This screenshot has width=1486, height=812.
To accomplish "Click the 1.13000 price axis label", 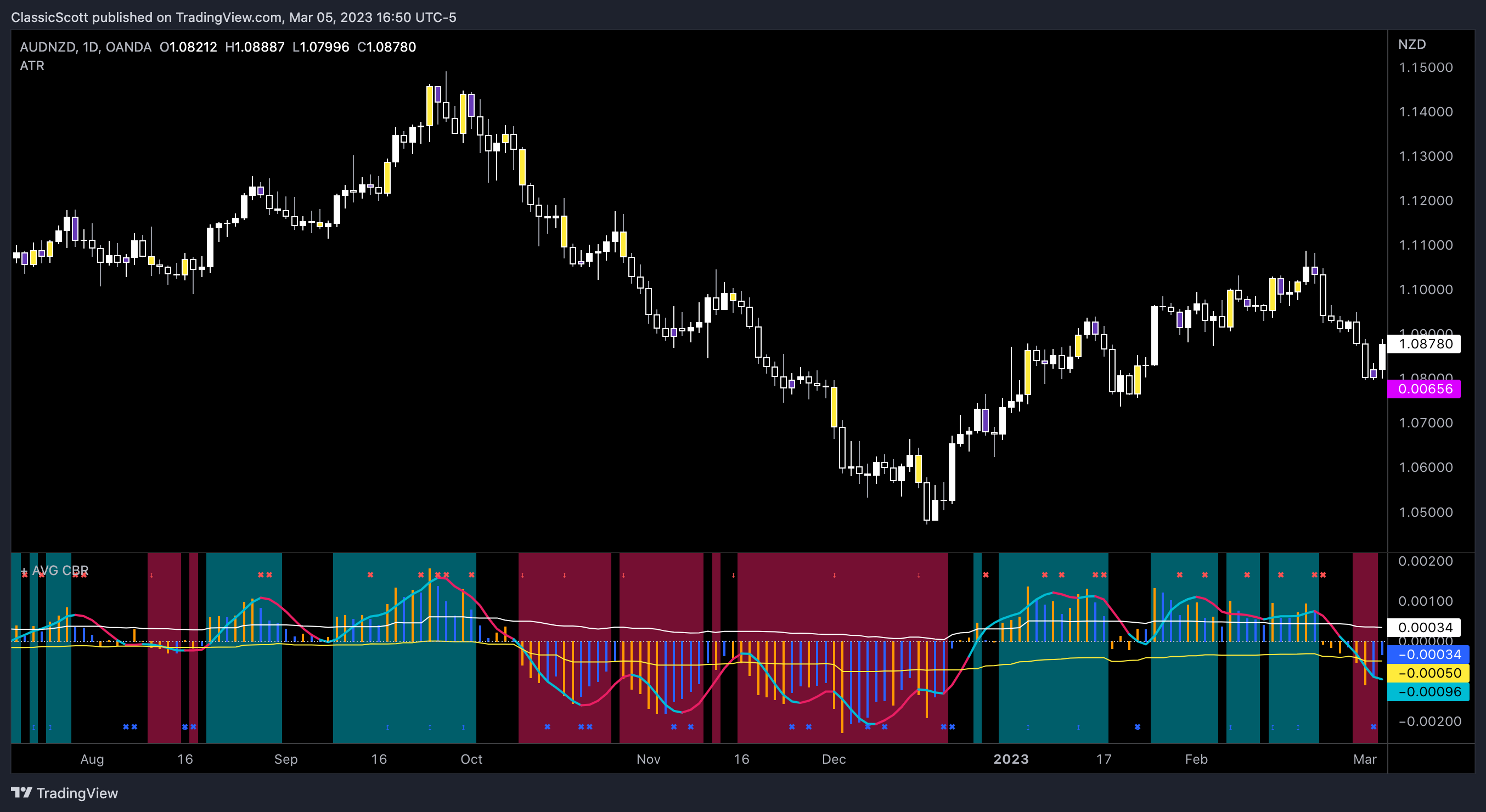I will coord(1426,156).
